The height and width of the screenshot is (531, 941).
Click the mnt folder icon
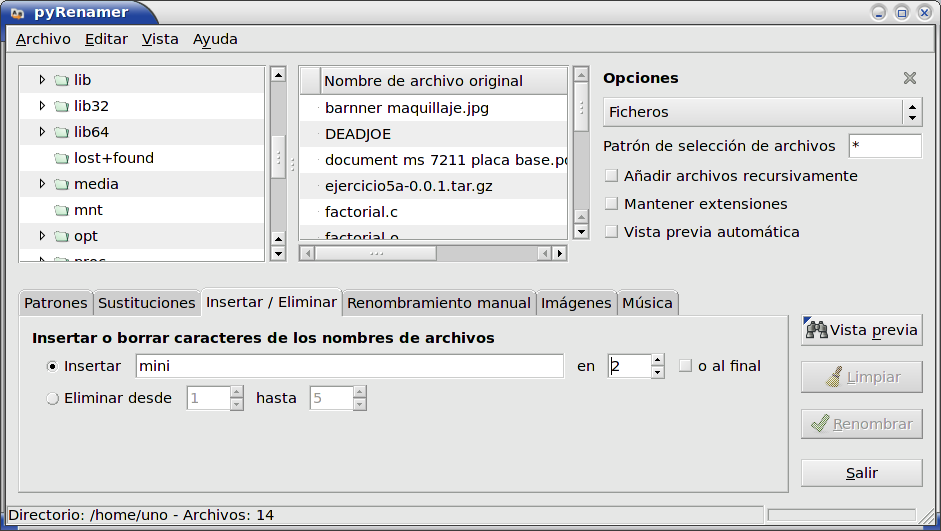click(61, 210)
